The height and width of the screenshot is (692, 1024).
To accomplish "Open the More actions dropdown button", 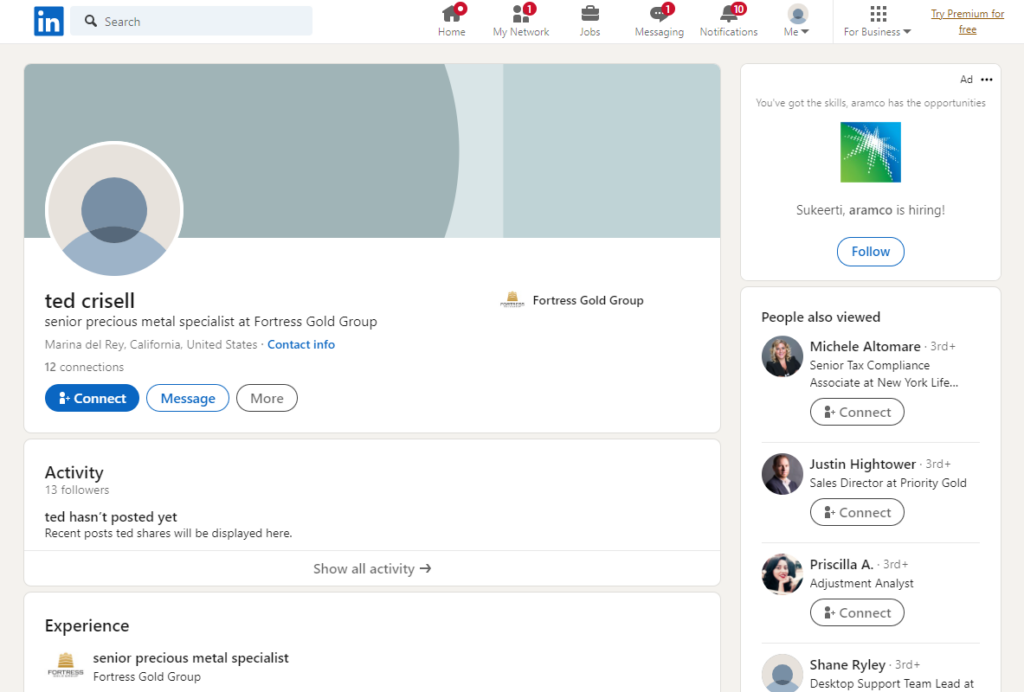I will [266, 398].
